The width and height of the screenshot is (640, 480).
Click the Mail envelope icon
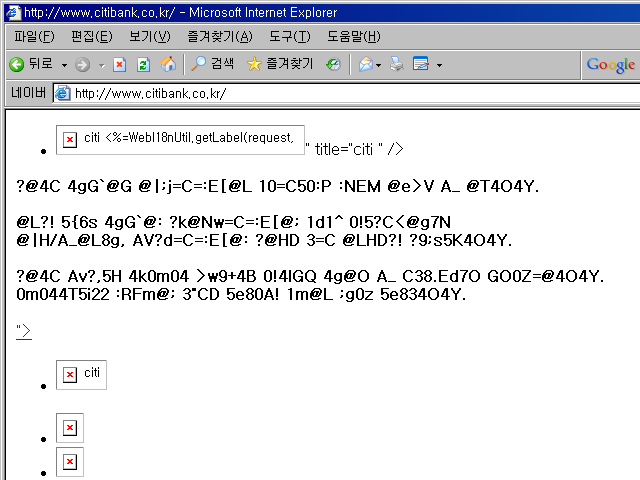coord(366,64)
